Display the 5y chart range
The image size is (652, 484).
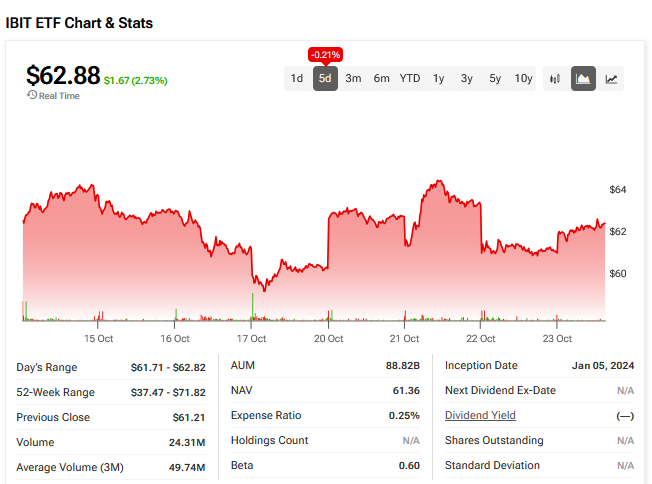click(x=495, y=79)
